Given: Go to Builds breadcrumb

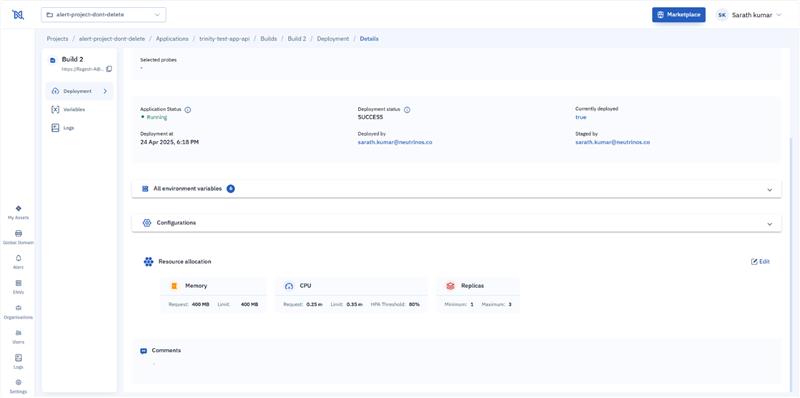Looking at the screenshot, I should click(x=269, y=39).
